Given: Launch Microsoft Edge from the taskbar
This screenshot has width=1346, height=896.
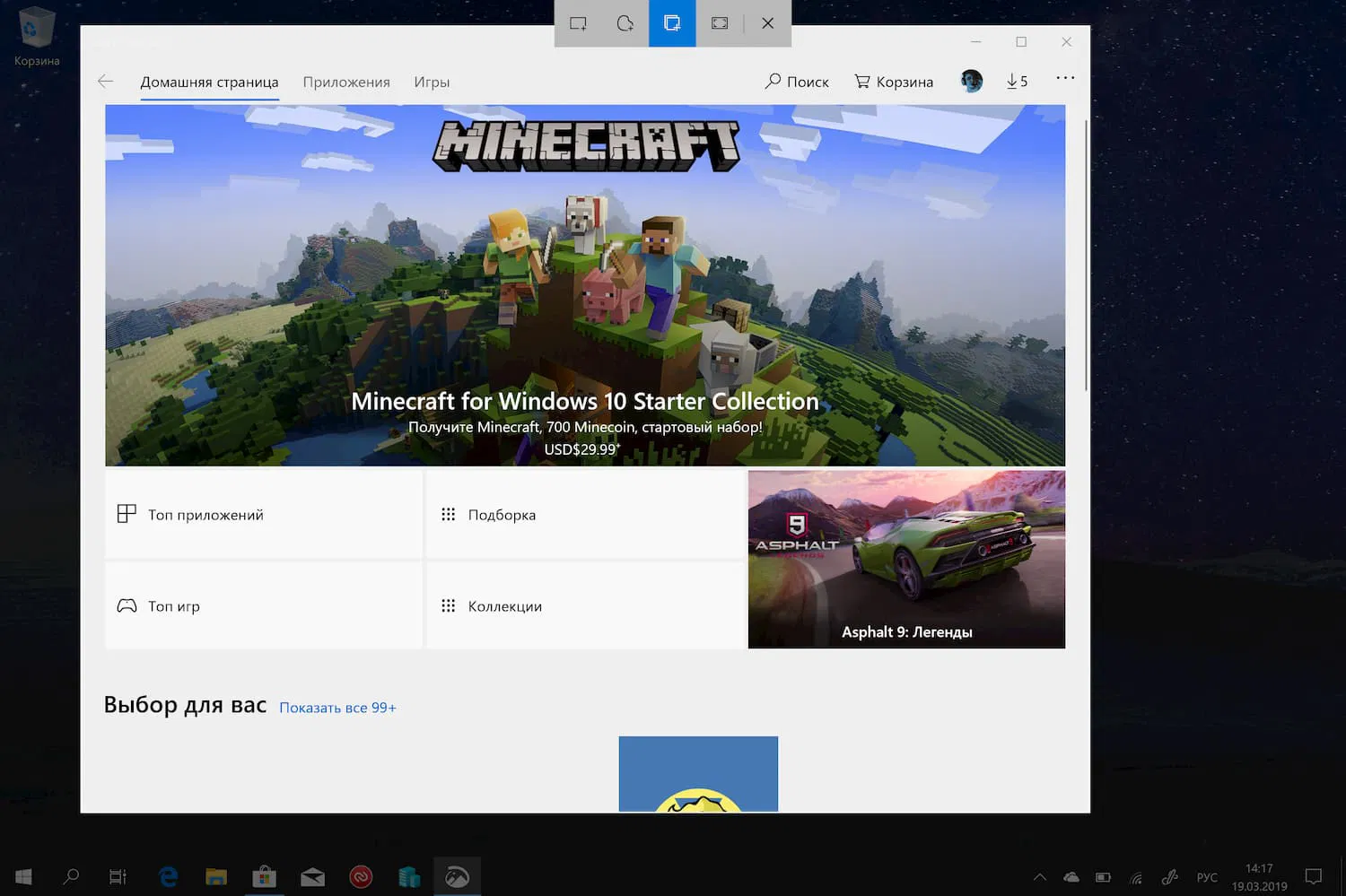Looking at the screenshot, I should coord(168,876).
